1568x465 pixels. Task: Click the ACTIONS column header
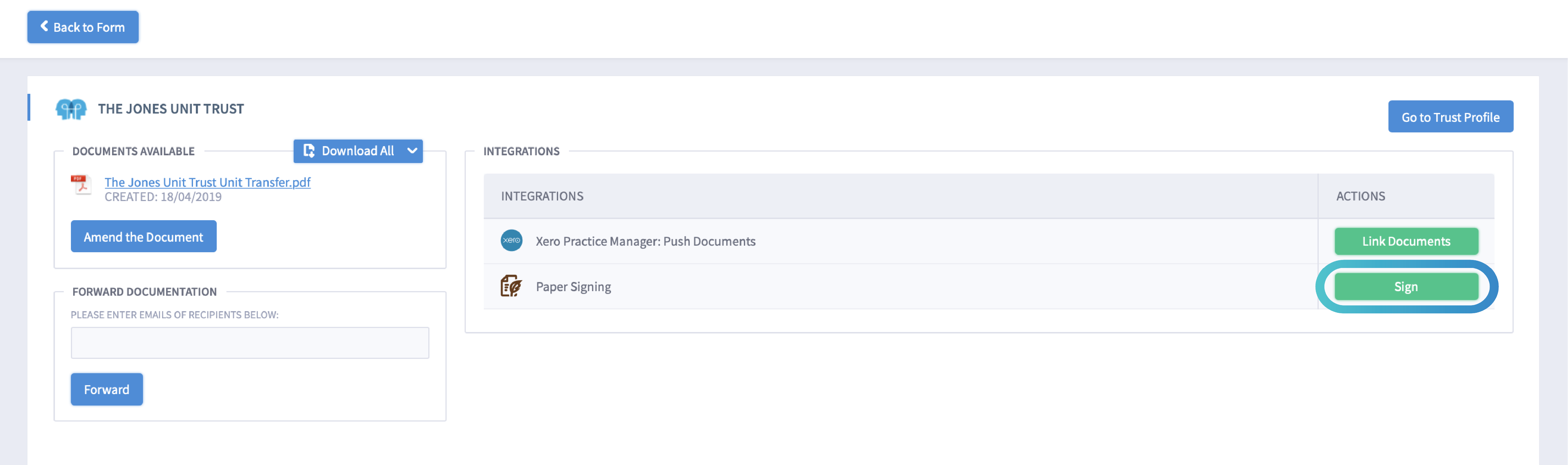[1360, 196]
